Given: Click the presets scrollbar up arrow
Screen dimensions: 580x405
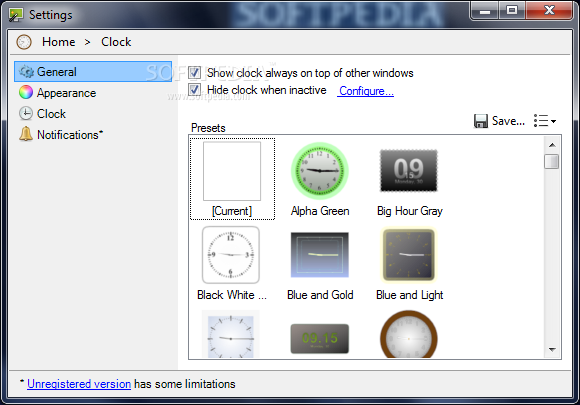Looking at the screenshot, I should pos(552,145).
